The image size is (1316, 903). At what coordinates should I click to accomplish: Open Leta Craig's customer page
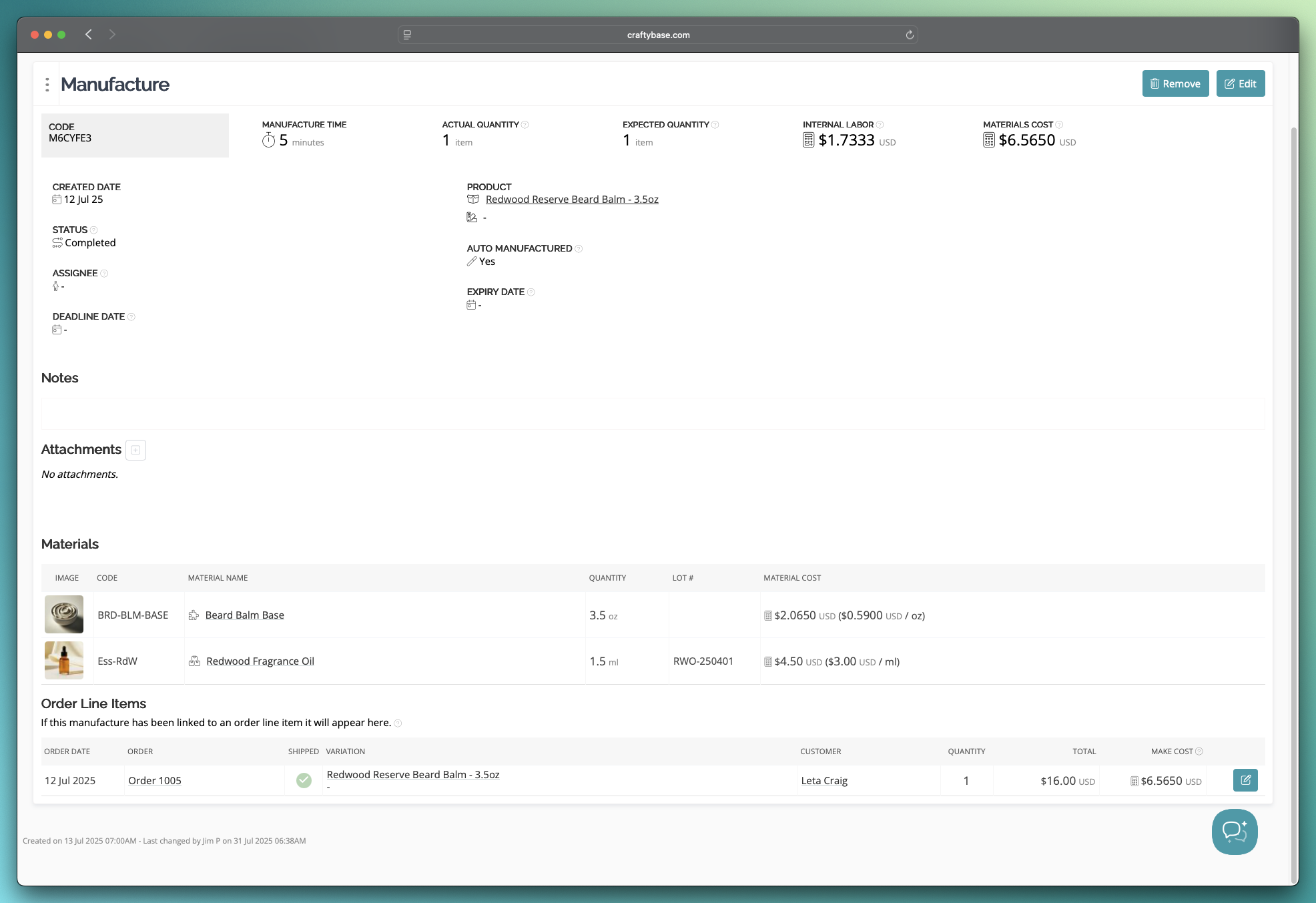point(824,780)
